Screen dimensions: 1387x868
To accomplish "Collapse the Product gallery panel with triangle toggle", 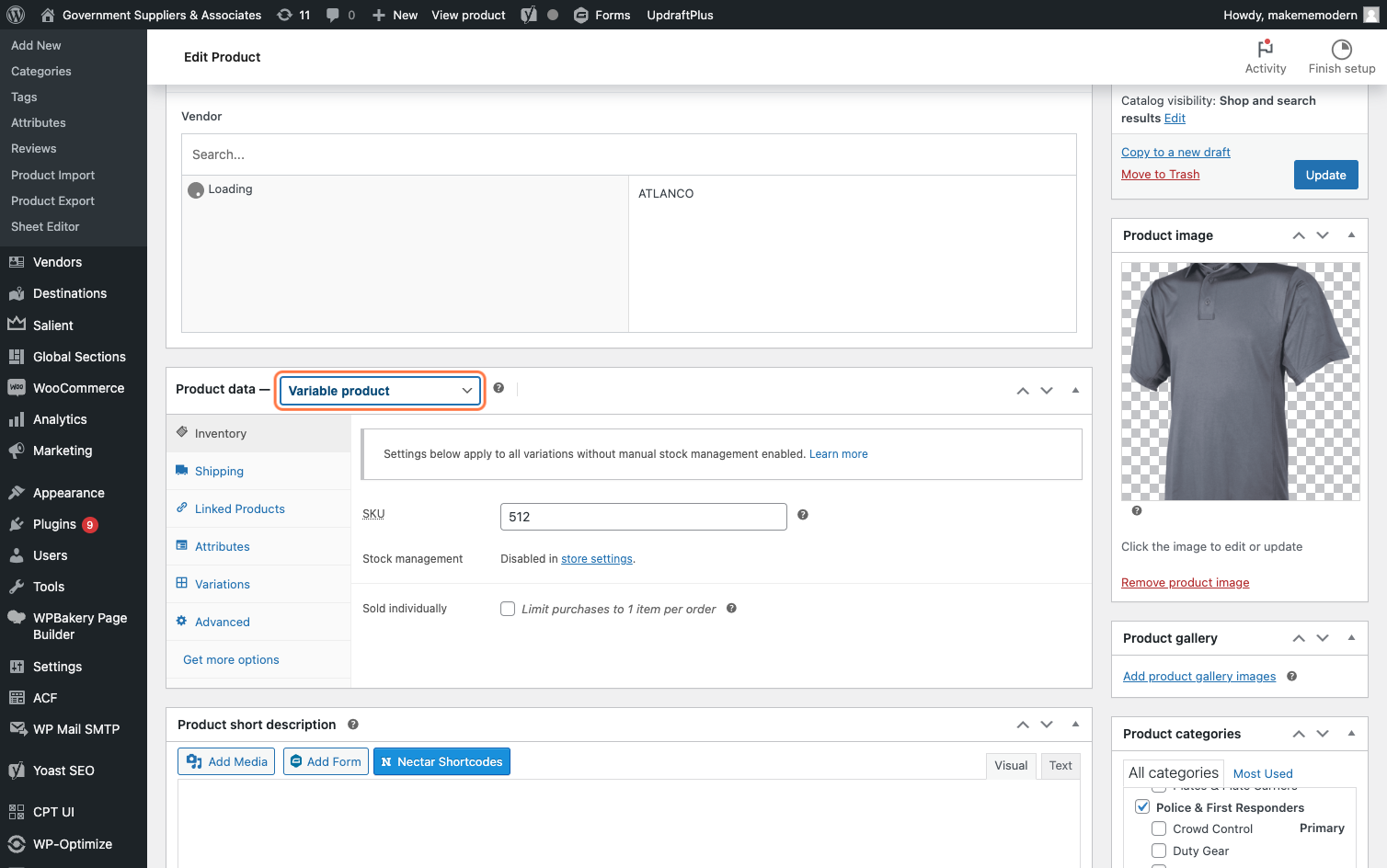I will (x=1351, y=637).
